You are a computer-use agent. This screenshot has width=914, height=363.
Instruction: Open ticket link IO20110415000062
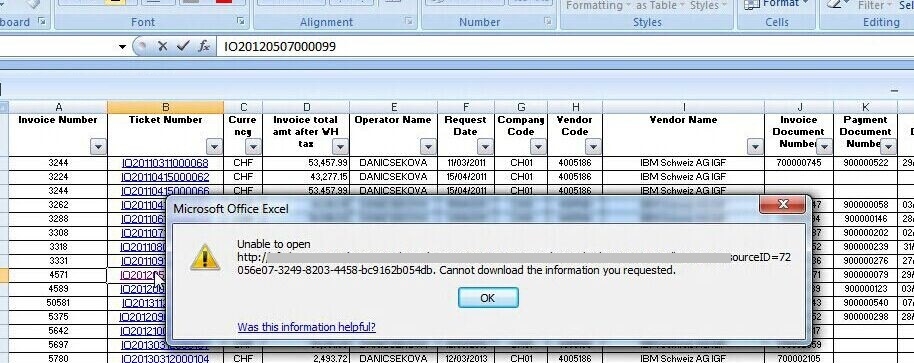click(x=165, y=177)
